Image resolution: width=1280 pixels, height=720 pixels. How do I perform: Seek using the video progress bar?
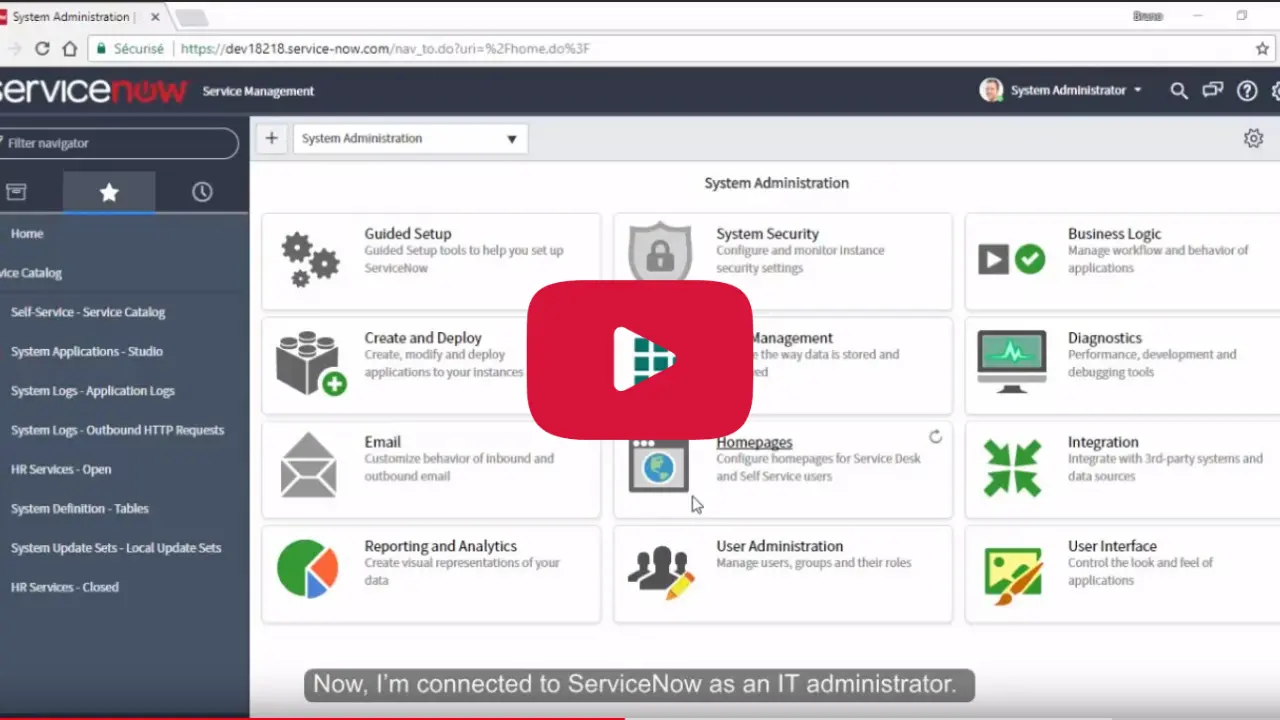point(640,716)
